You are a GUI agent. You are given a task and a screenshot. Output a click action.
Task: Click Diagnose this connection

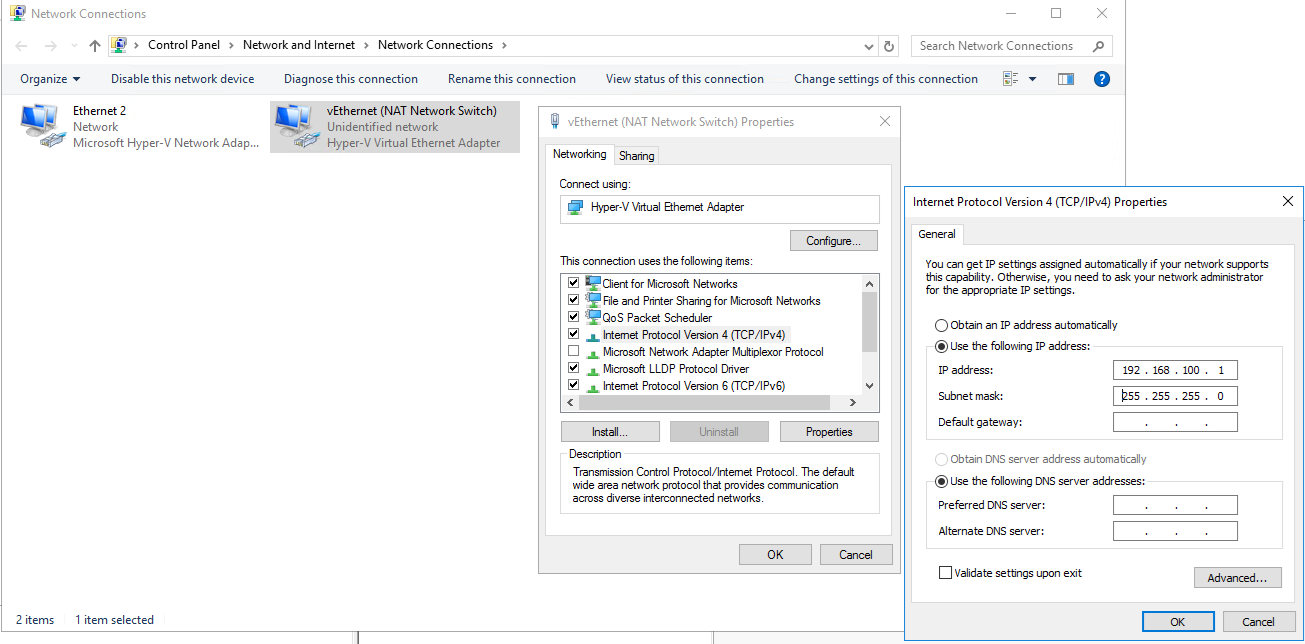tap(351, 79)
